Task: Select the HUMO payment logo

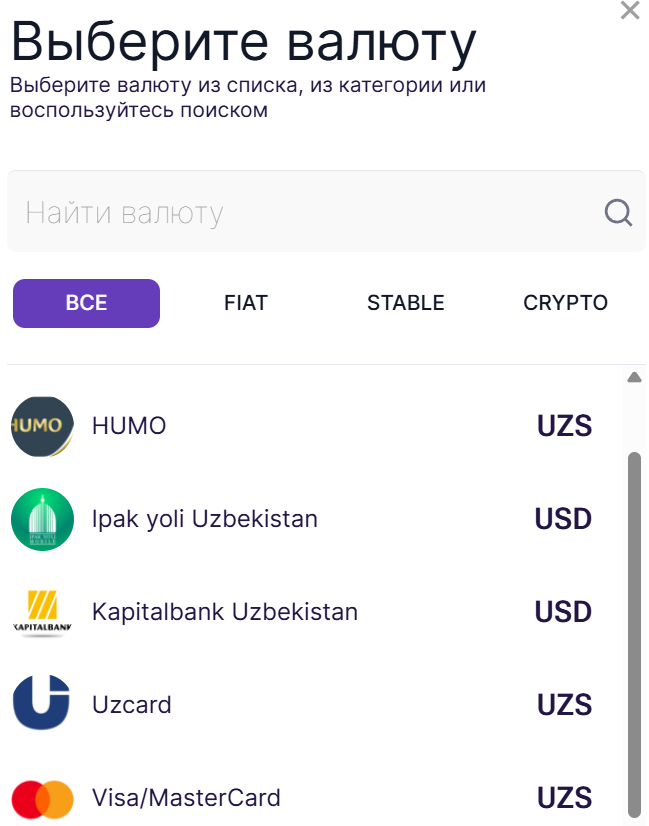Action: [42, 425]
